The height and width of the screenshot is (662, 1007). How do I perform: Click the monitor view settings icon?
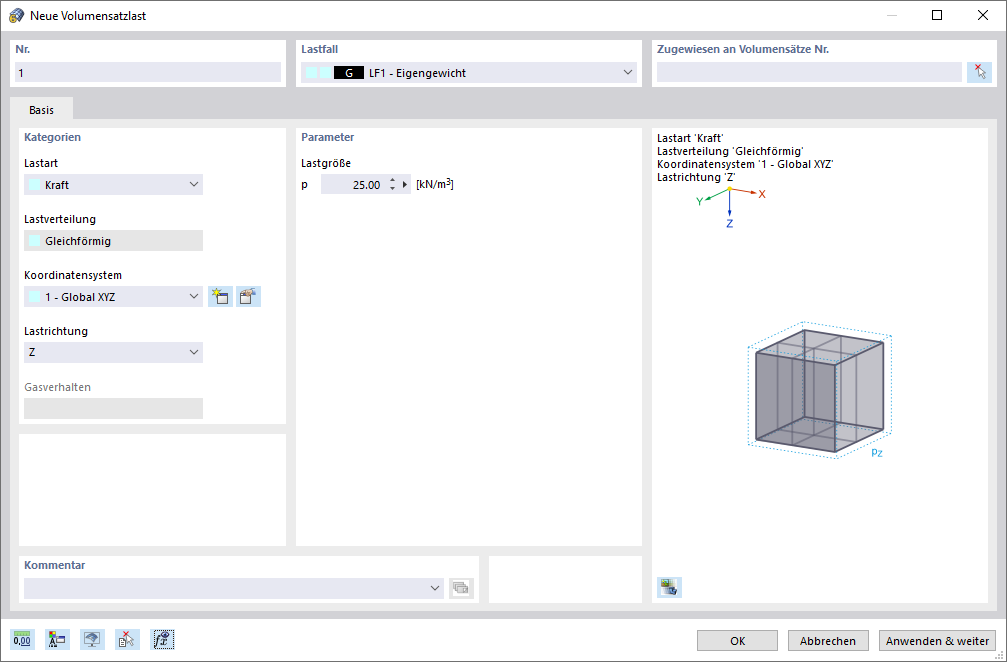[x=92, y=640]
